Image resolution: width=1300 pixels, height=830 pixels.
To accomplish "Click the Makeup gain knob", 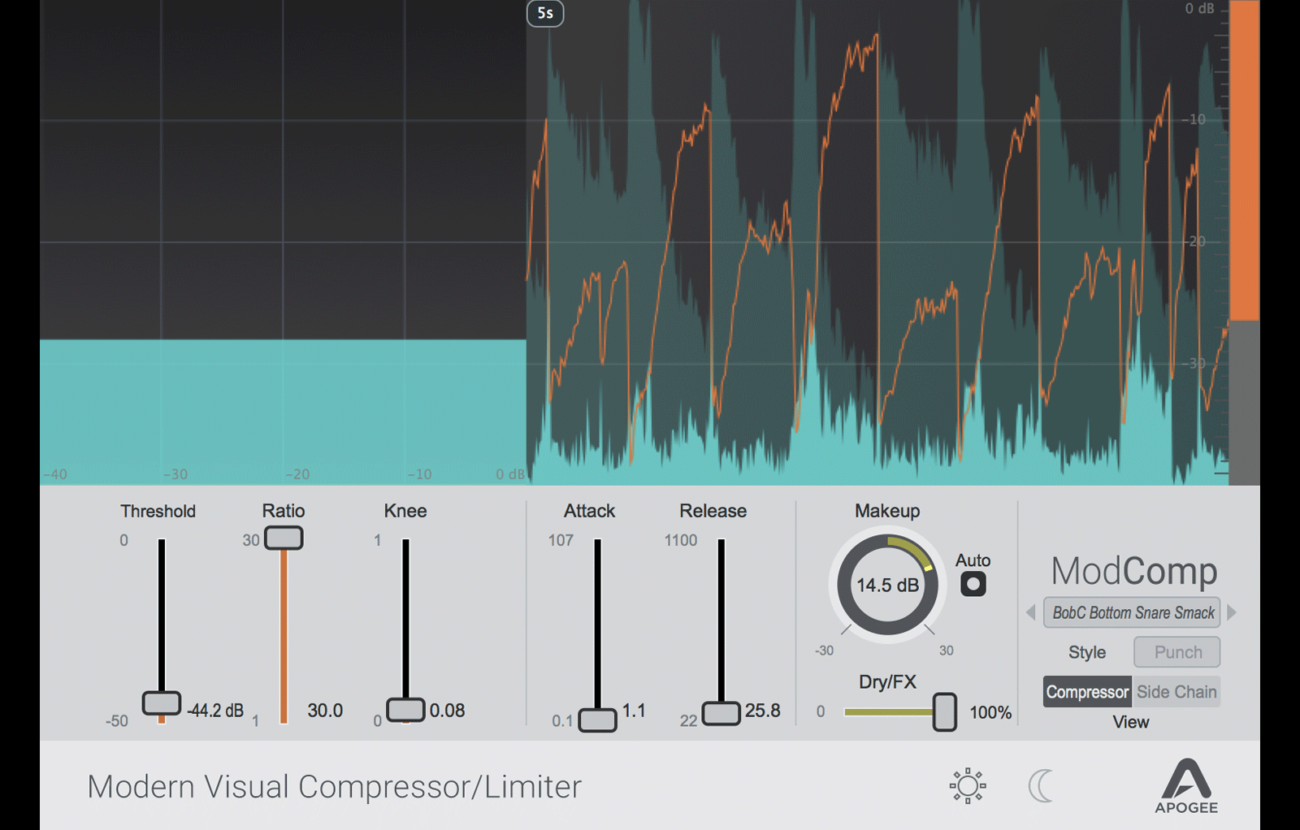I will point(887,585).
